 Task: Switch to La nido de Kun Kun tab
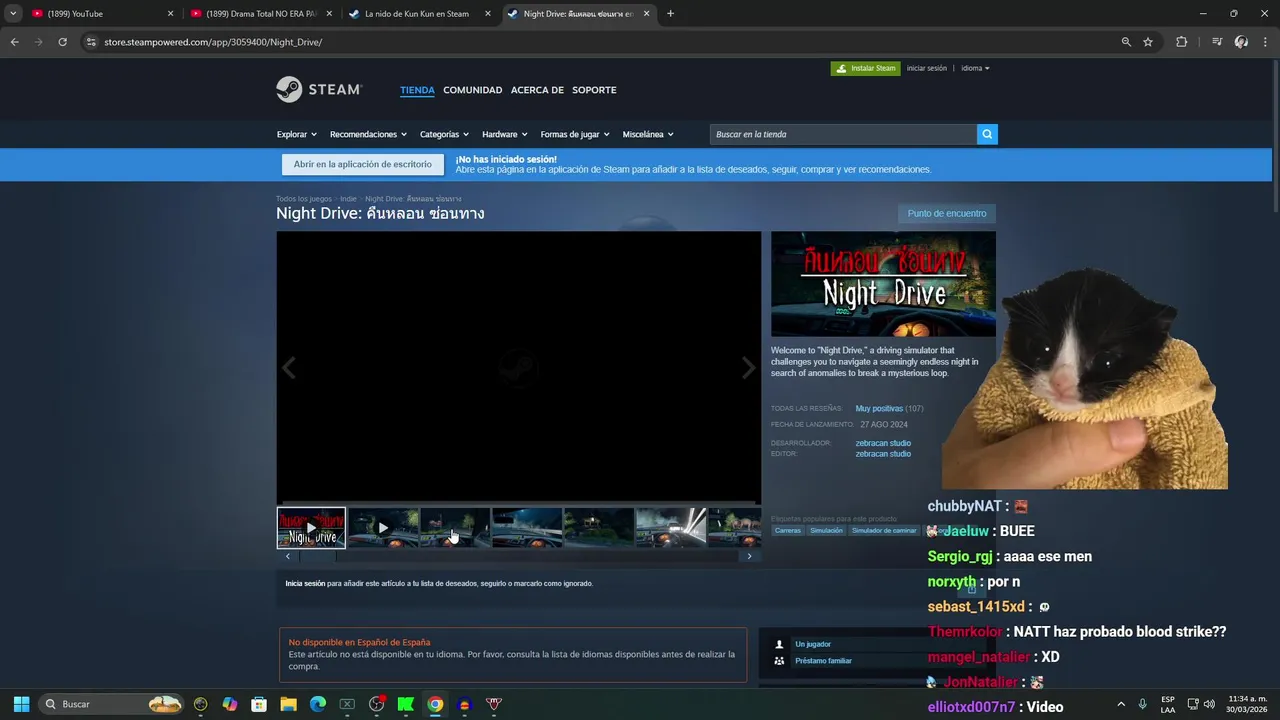417,14
